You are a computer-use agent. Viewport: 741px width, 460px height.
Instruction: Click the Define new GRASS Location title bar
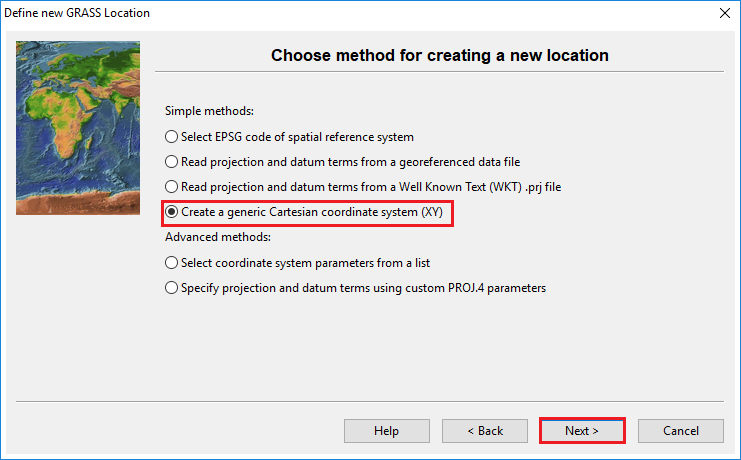point(300,12)
